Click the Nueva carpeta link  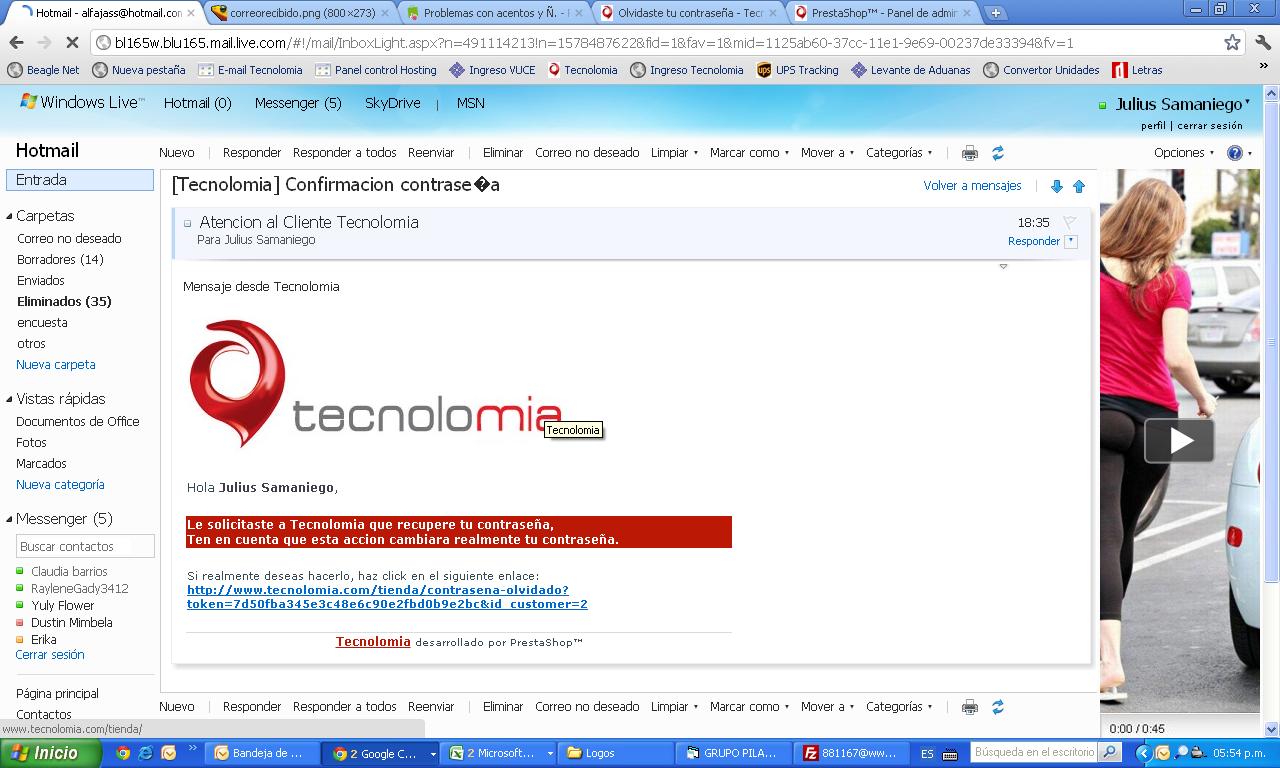coord(56,365)
